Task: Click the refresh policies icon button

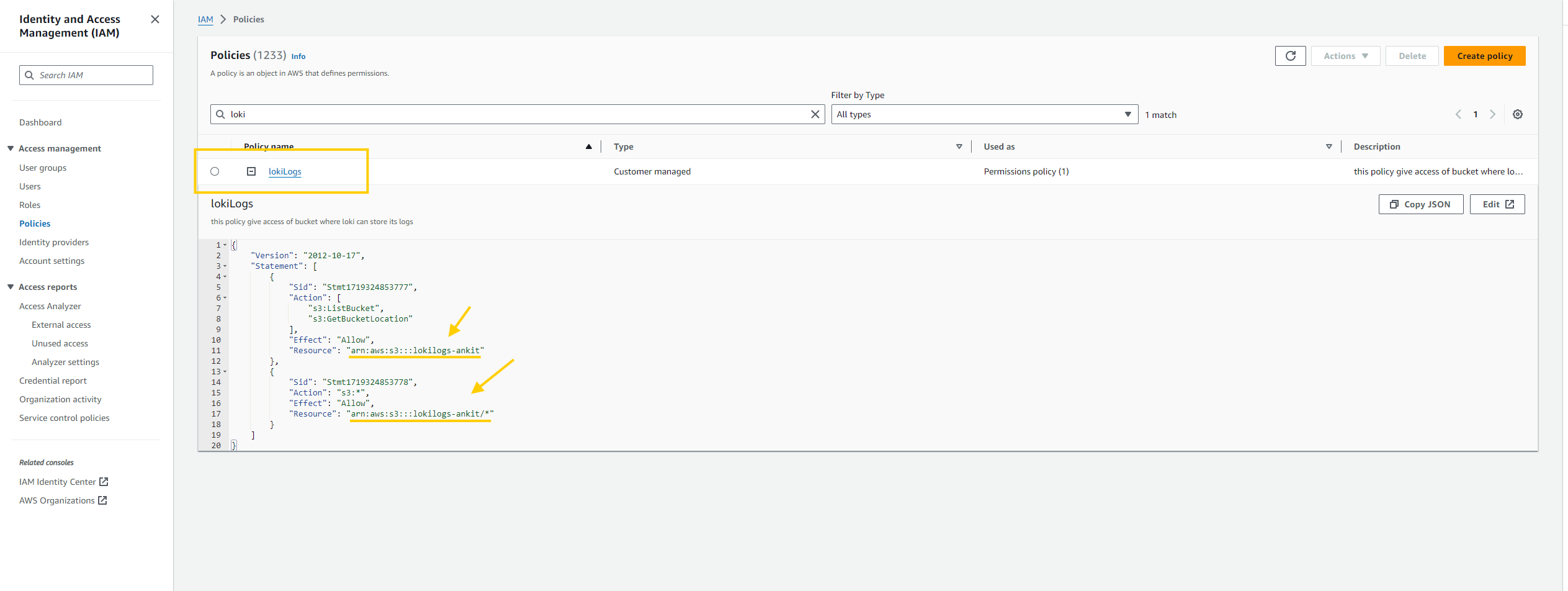Action: coord(1290,56)
